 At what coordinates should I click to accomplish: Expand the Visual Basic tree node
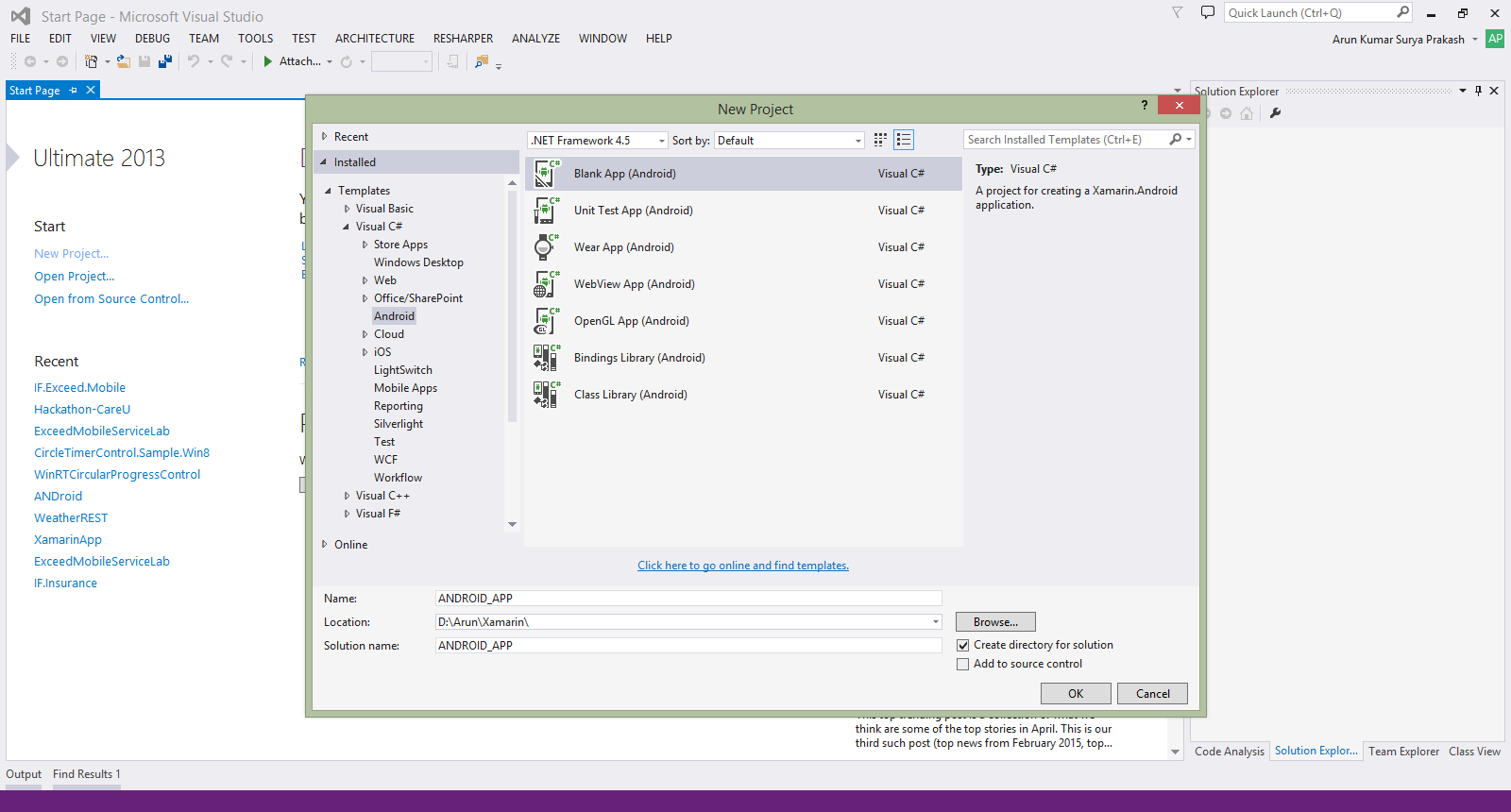pos(347,209)
